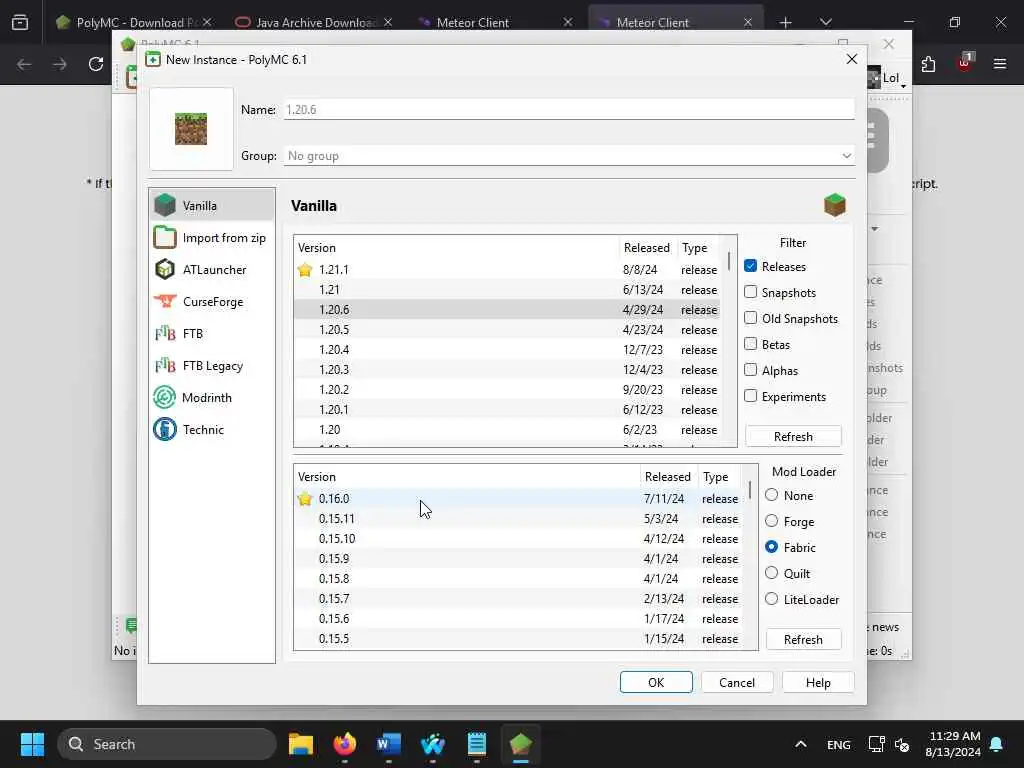Switch to Java Archive Download tab

[314, 22]
